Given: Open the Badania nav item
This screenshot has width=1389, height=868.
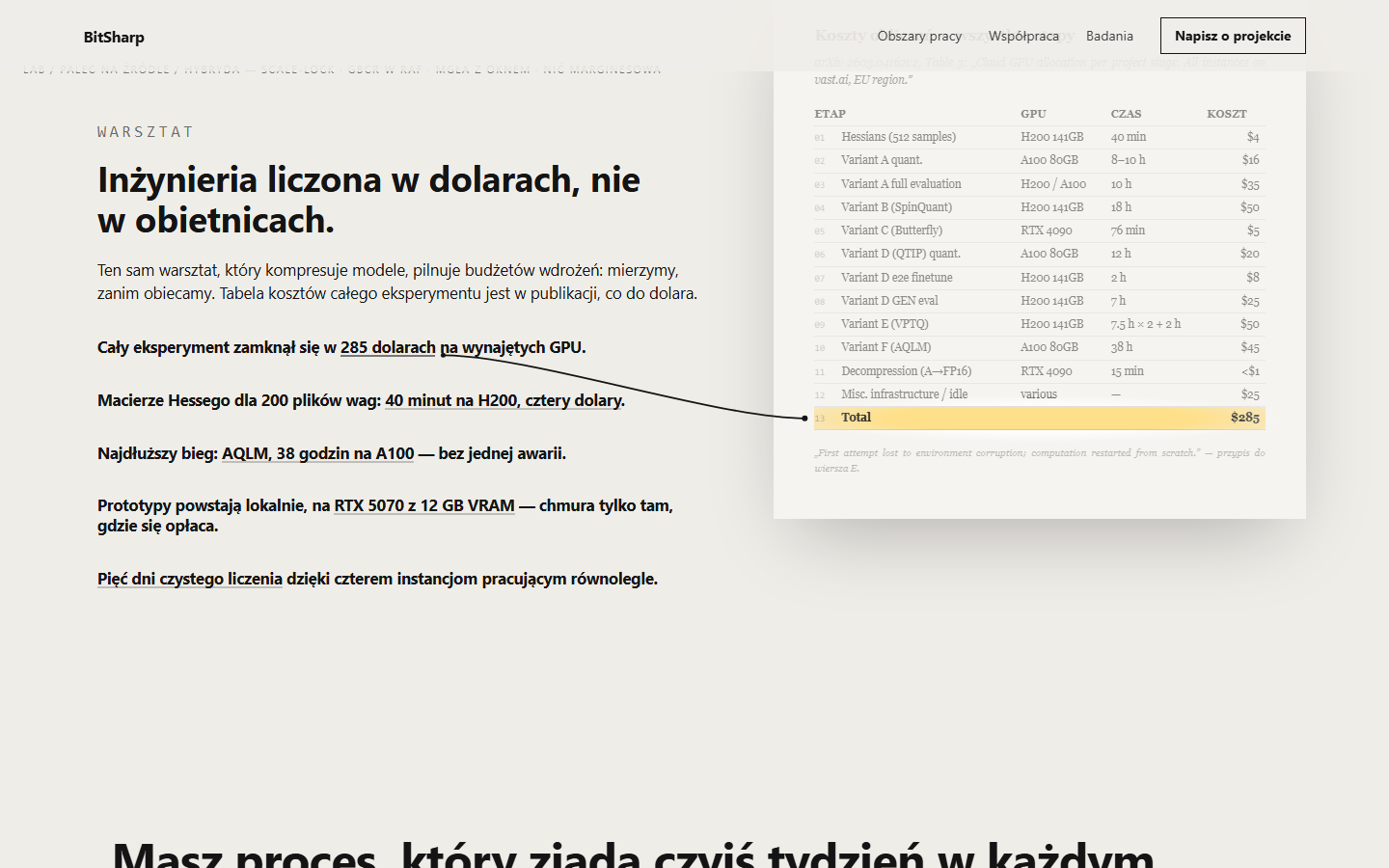Looking at the screenshot, I should pyautogui.click(x=1109, y=36).
